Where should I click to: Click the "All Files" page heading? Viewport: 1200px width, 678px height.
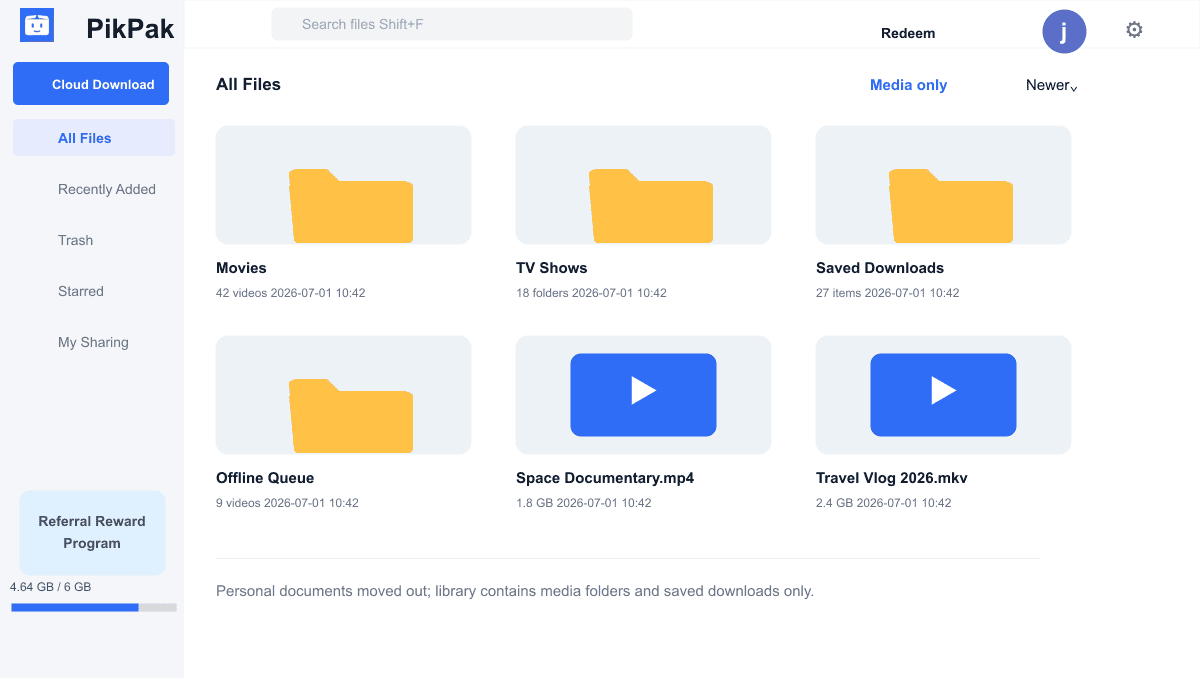[x=248, y=84]
